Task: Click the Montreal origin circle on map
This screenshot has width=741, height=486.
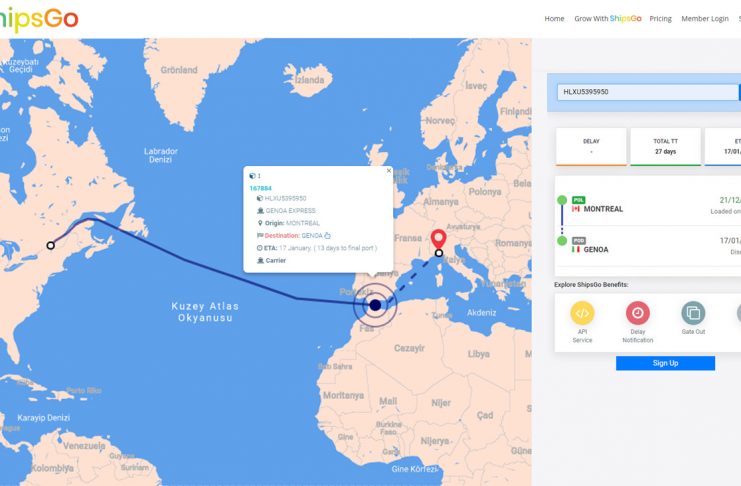Action: (51, 245)
